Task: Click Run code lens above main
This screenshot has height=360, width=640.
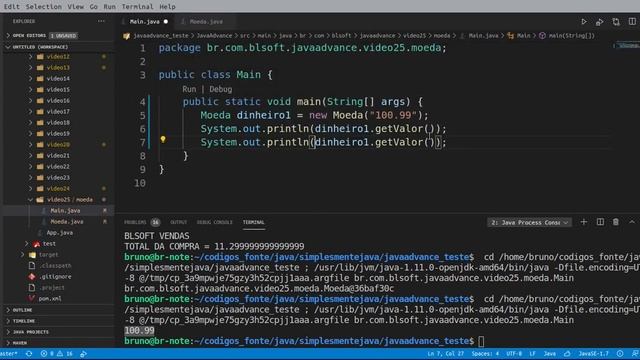Action: tap(189, 89)
